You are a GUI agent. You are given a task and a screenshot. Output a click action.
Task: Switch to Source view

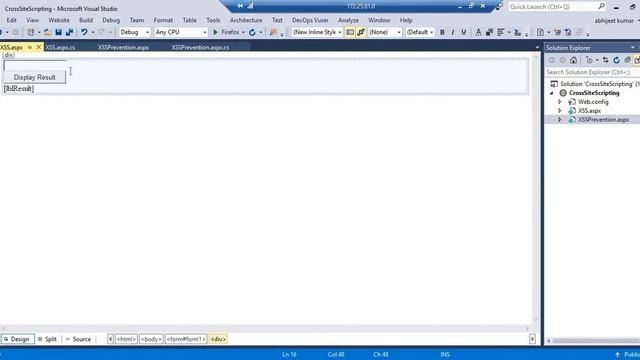[x=78, y=339]
